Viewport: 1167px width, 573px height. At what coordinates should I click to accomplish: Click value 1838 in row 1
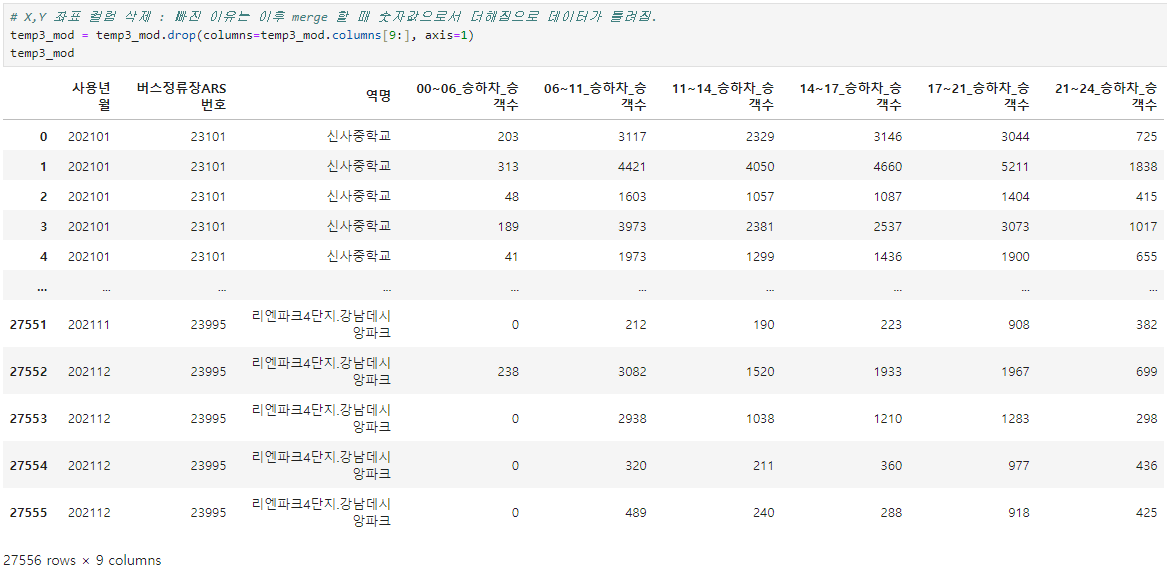pos(1143,167)
